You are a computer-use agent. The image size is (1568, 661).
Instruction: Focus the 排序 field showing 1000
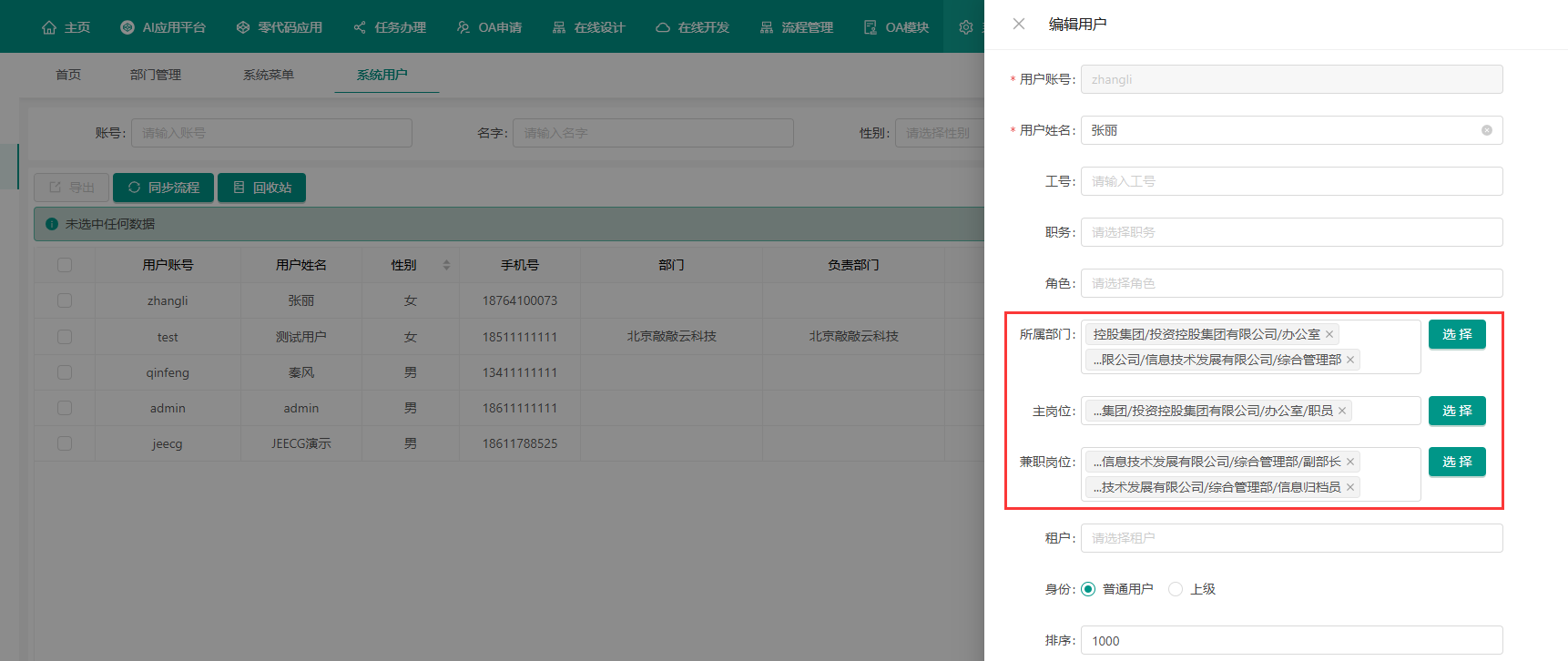pos(1291,640)
